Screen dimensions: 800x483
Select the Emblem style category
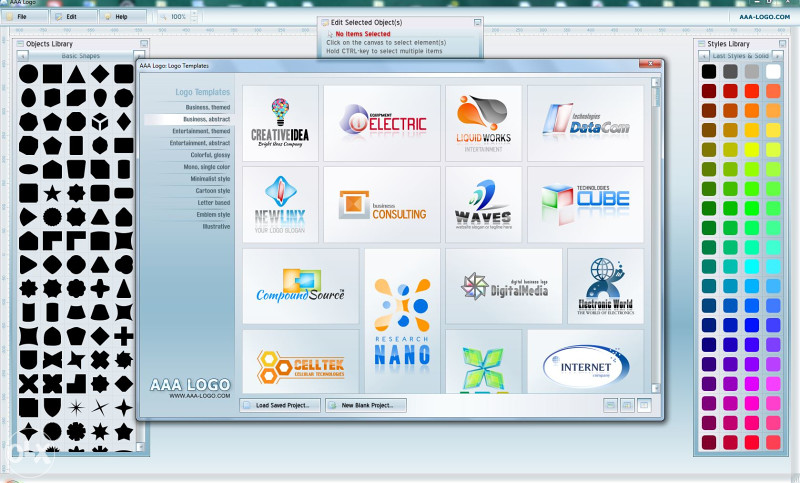(213, 215)
